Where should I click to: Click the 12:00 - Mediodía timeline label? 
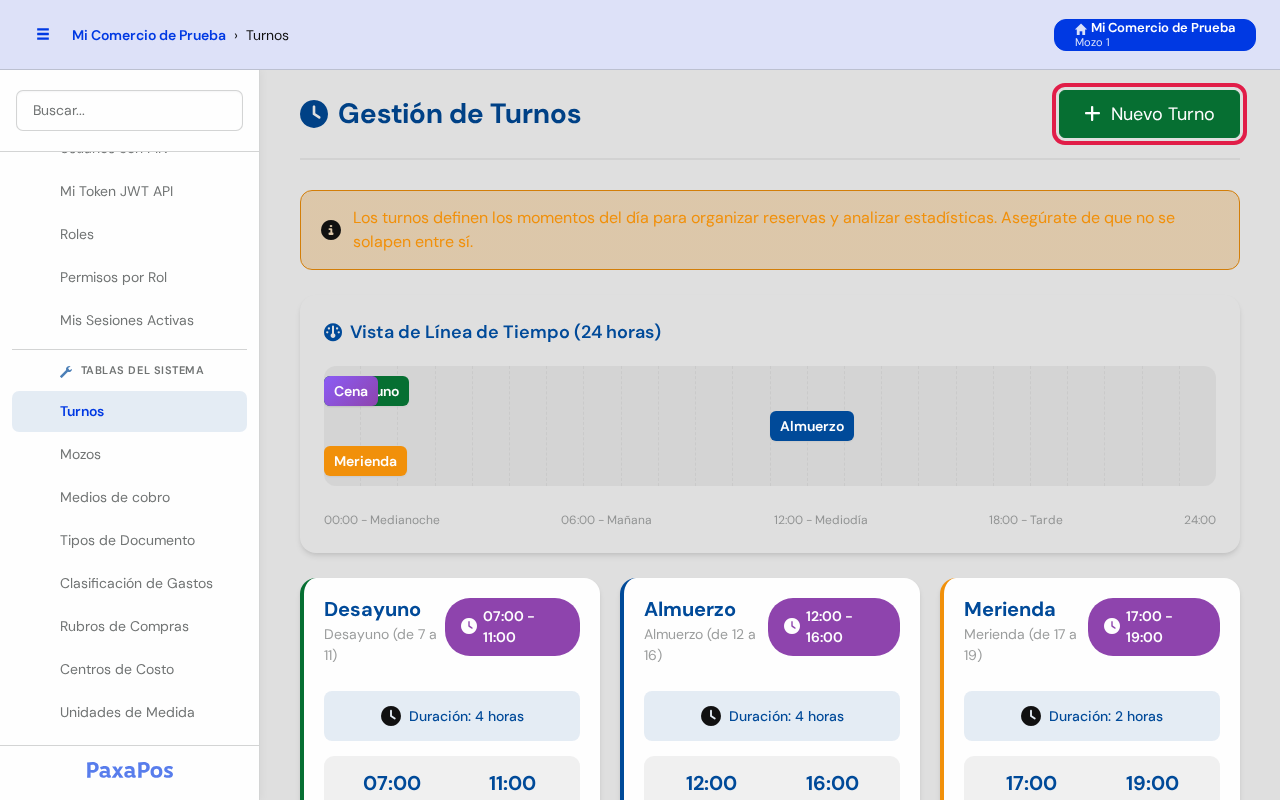point(821,520)
